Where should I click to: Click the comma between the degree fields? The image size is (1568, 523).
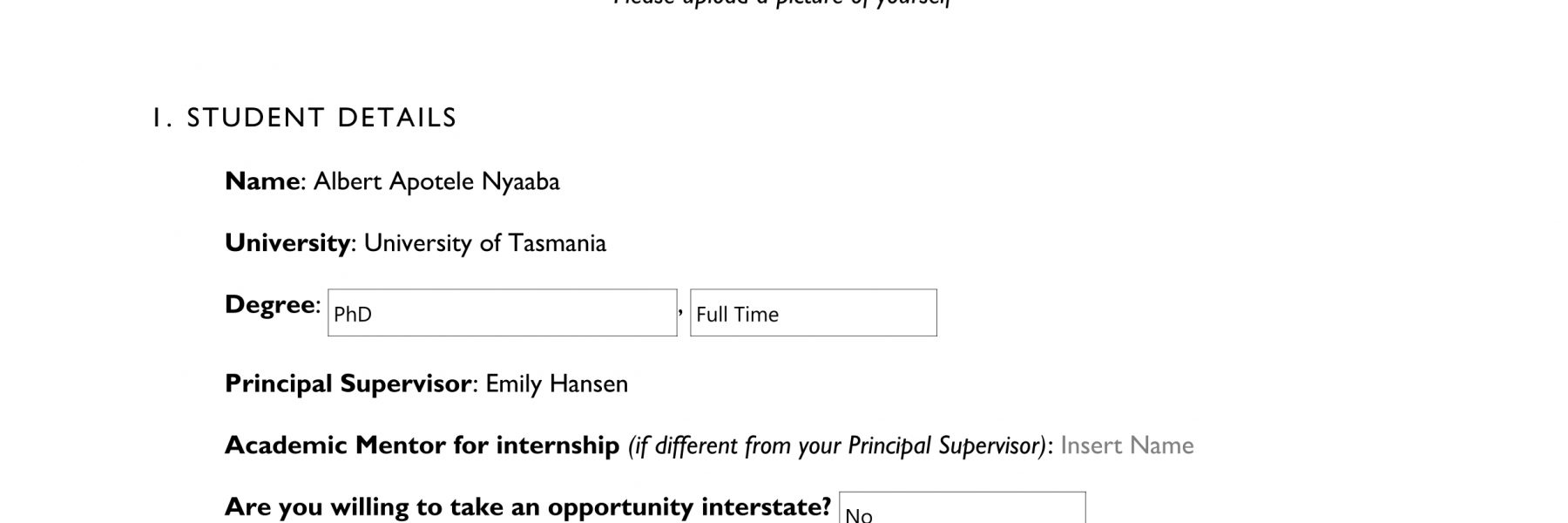(681, 311)
